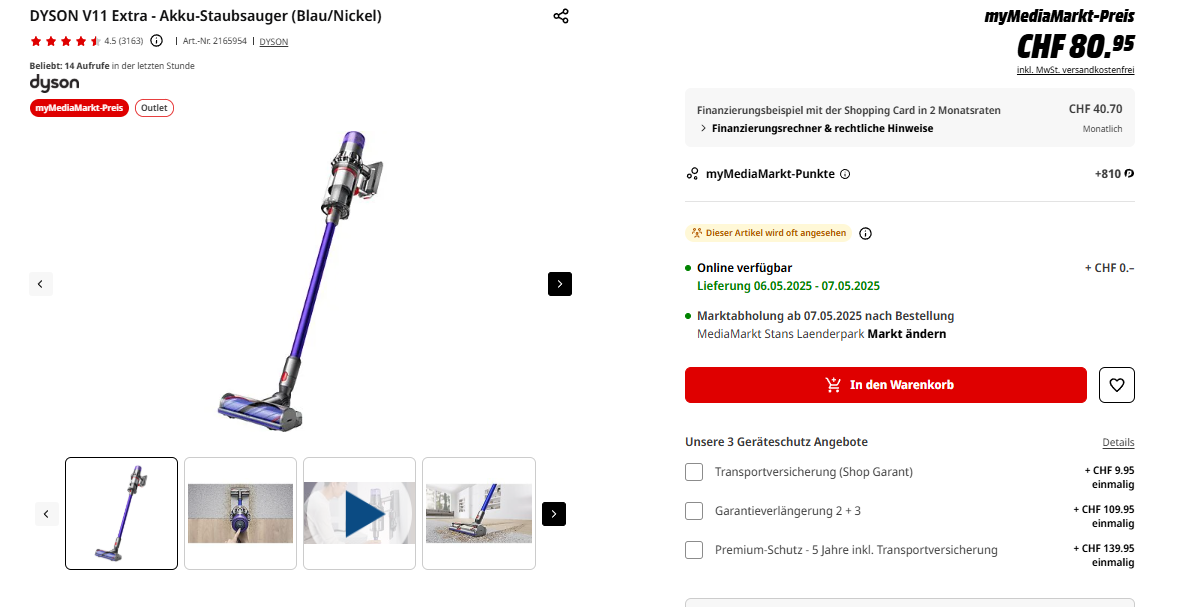Select Premium-Schutz 5 Jahre checkbox
1184x607 pixels.
pos(694,550)
